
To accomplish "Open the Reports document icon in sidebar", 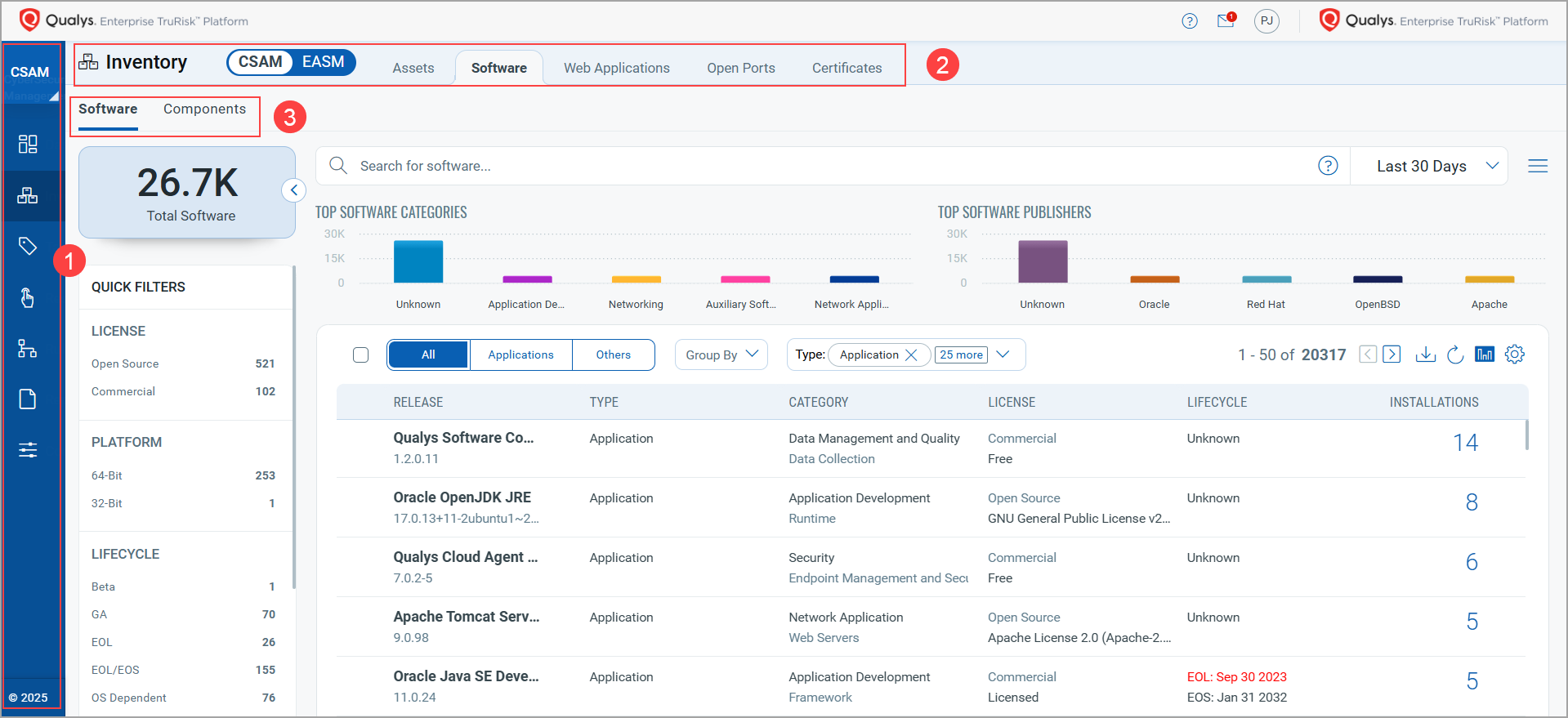I will [28, 399].
